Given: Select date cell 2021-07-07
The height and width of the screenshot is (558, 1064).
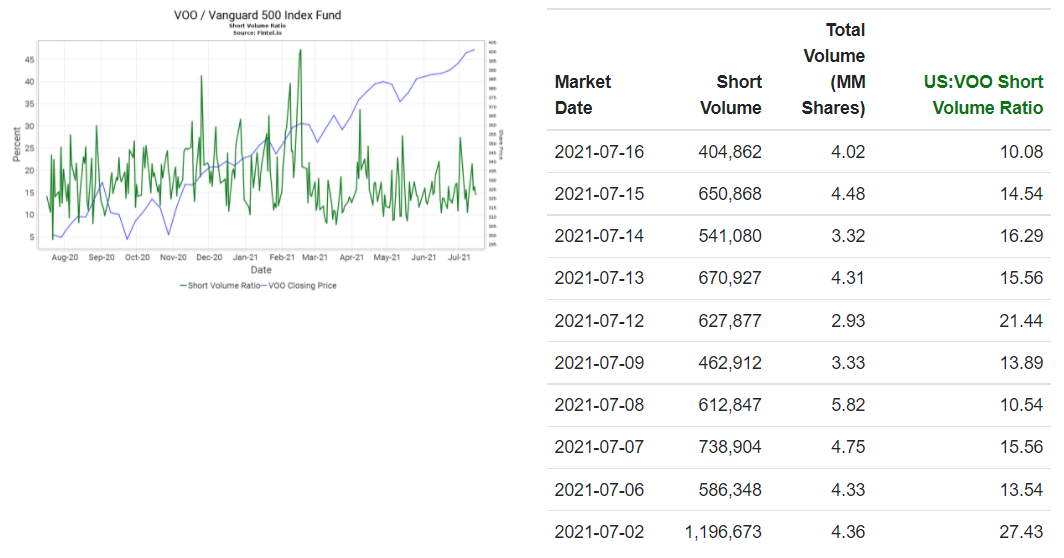Looking at the screenshot, I should (x=599, y=447).
